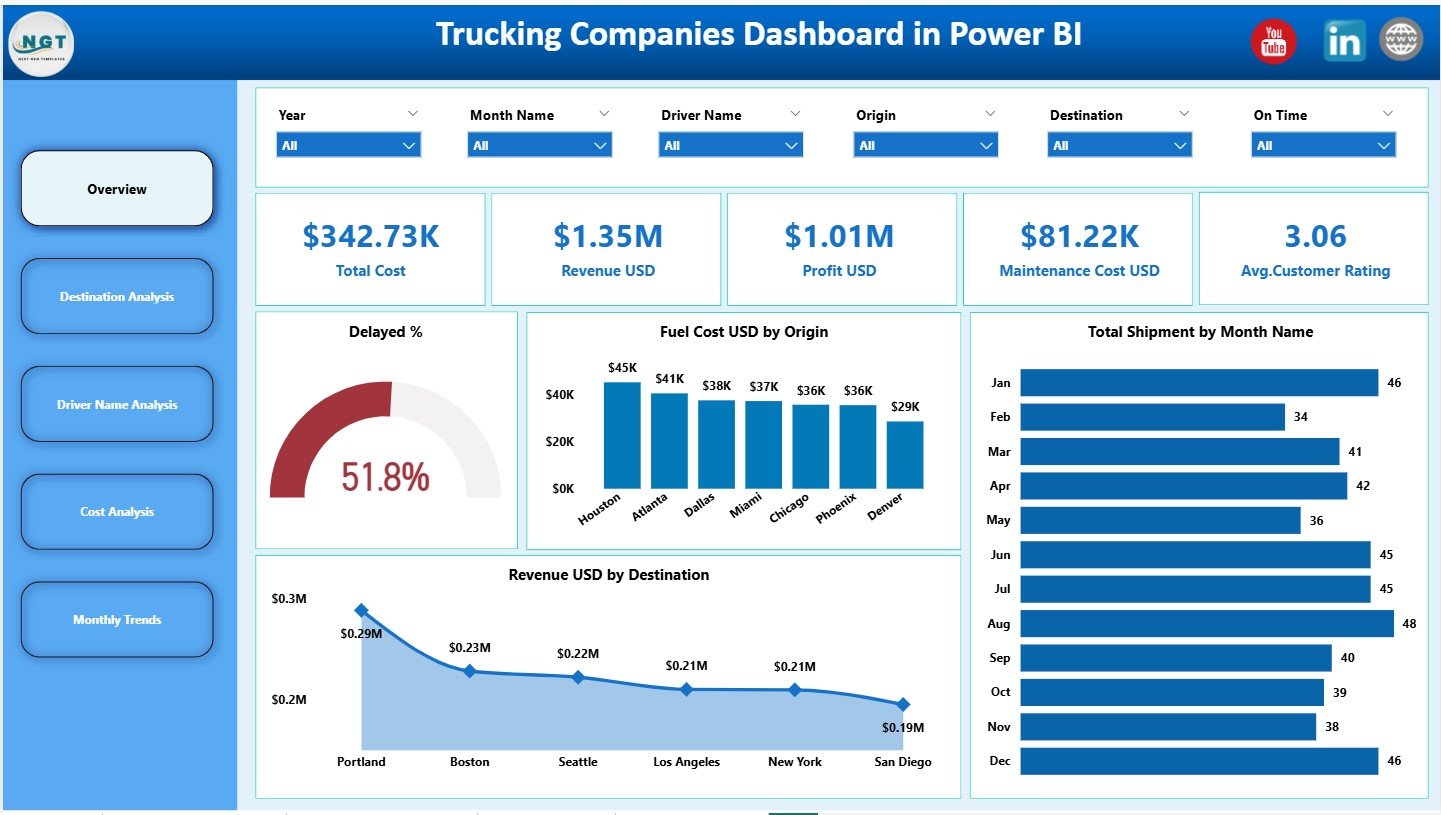The height and width of the screenshot is (815, 1441).
Task: Open the Month Name filter dropdown
Action: (602, 145)
